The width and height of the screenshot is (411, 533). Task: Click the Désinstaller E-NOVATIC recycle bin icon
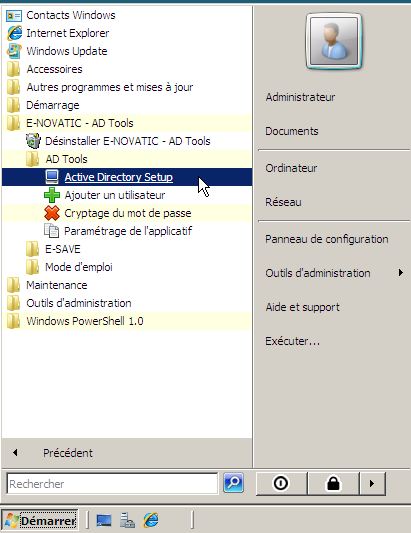pyautogui.click(x=33, y=141)
